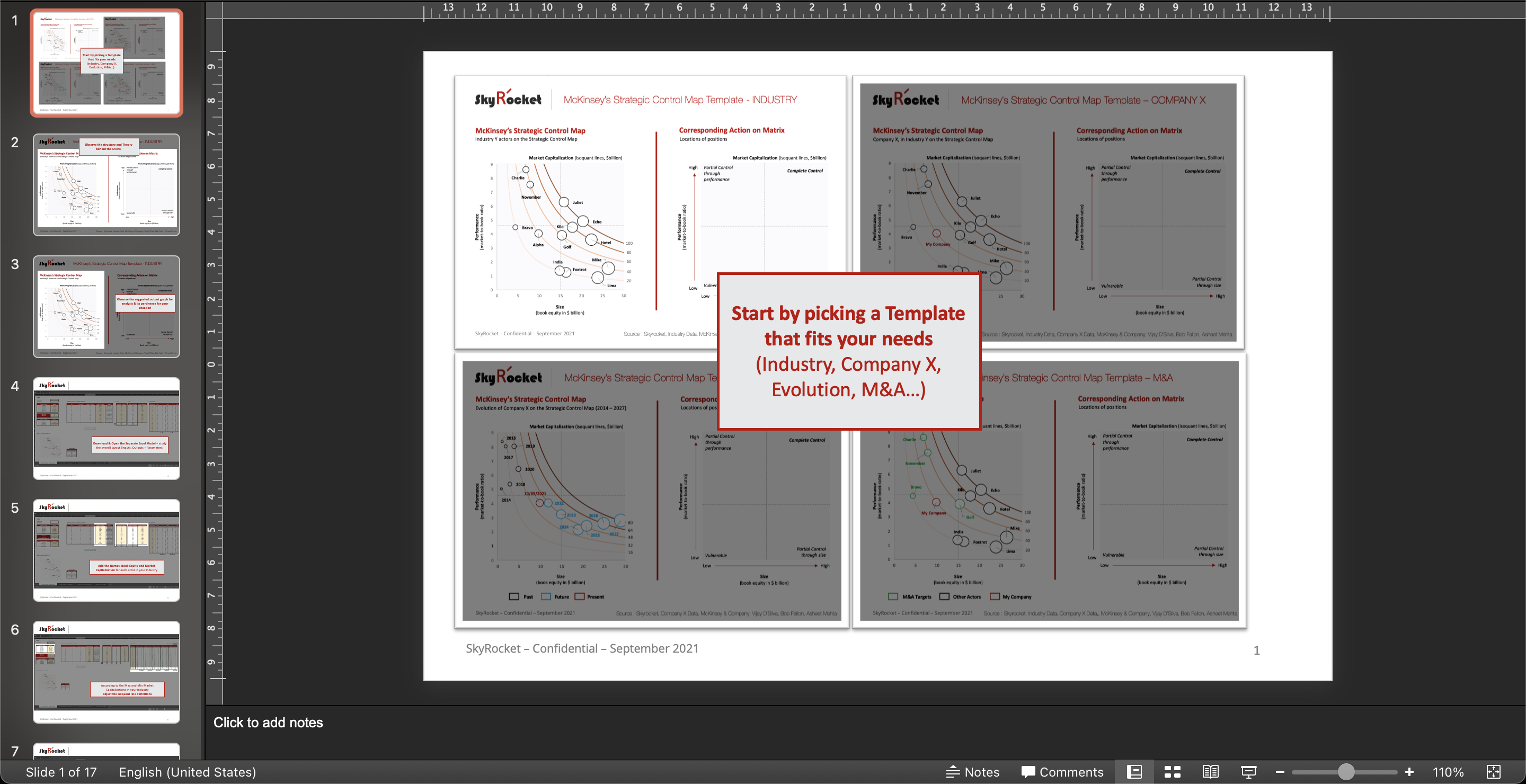
Task: Select the COMPANY X template image
Action: point(1048,212)
